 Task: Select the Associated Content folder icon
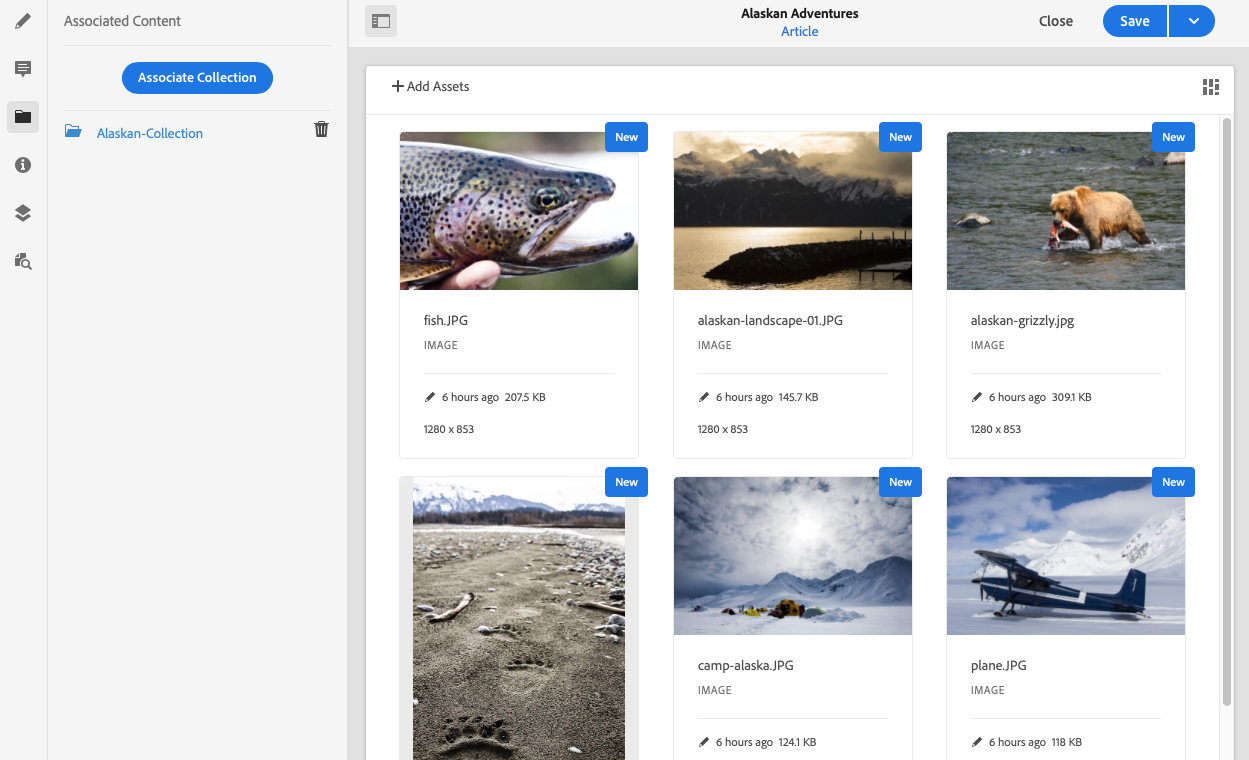[23, 117]
